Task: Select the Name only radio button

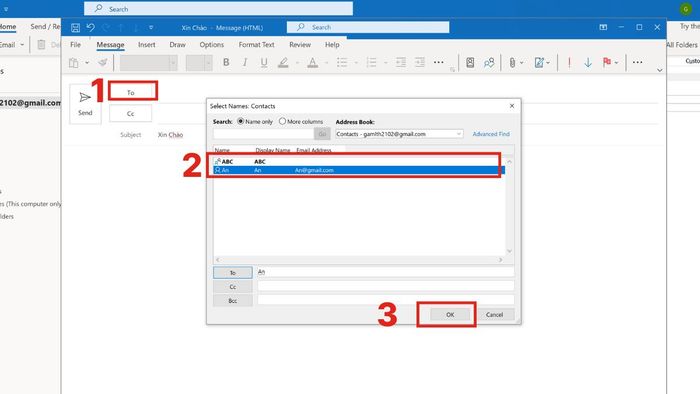Action: pyautogui.click(x=241, y=121)
